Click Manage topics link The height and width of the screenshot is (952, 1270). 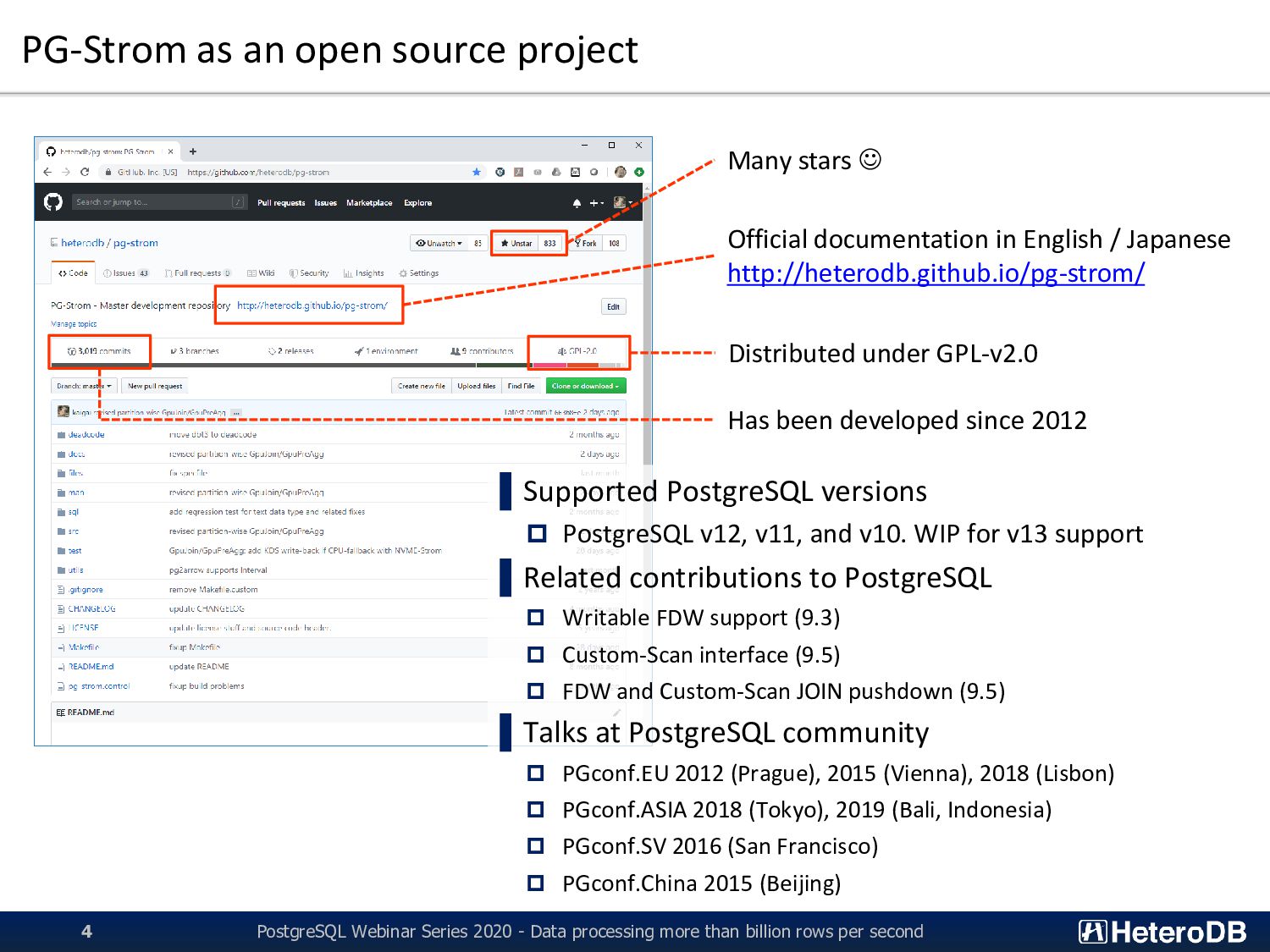74,324
